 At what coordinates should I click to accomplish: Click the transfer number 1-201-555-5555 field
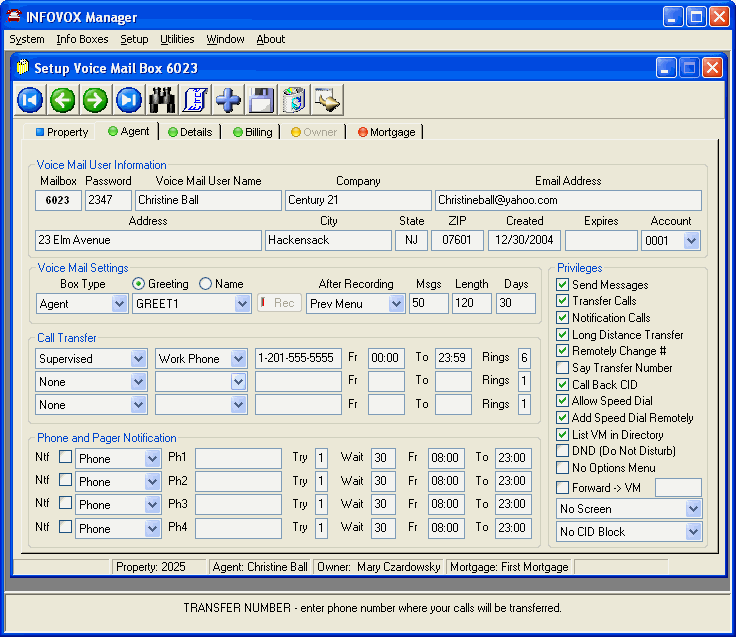(x=298, y=358)
